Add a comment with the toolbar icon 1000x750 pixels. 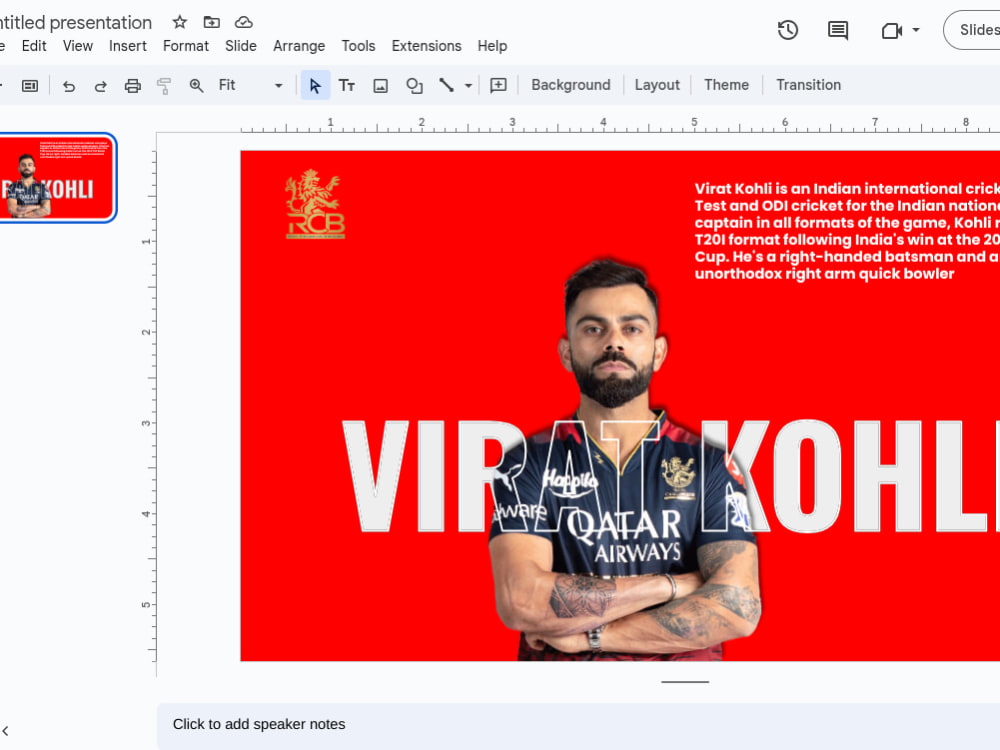(x=499, y=85)
